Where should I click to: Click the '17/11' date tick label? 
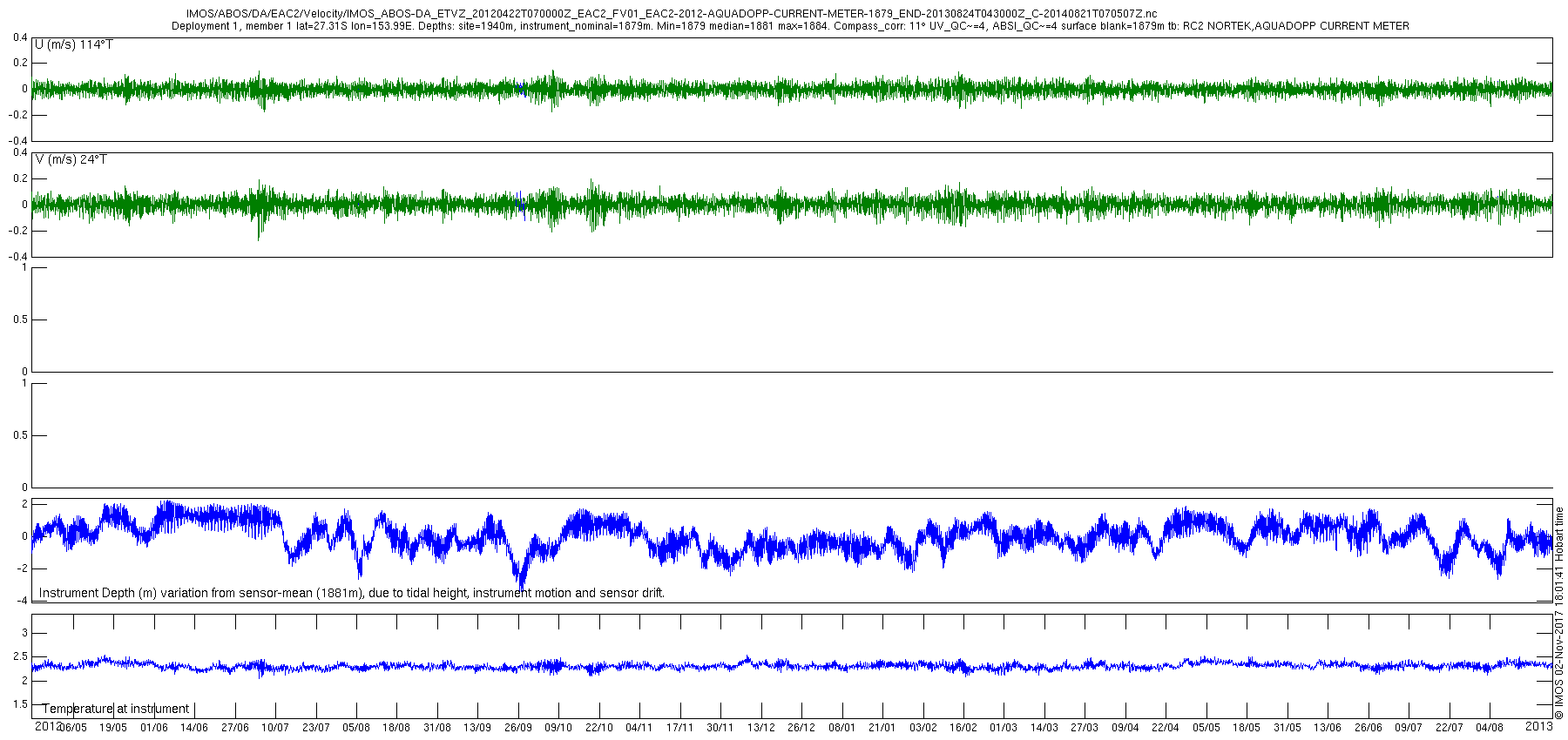coord(680,728)
